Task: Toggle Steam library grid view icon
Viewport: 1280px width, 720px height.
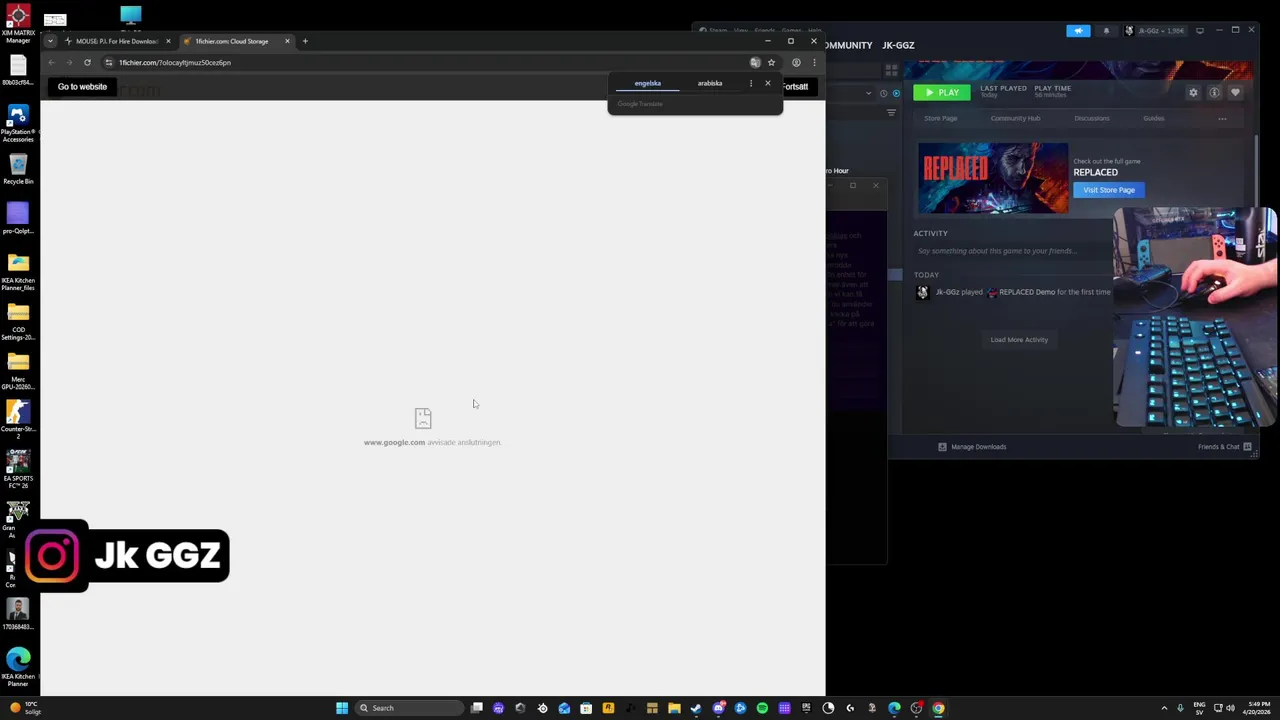Action: 891,70
